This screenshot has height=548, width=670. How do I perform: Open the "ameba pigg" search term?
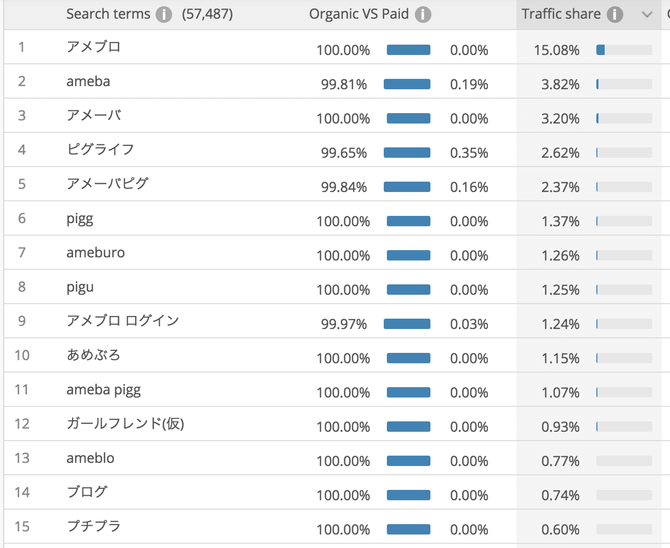tap(103, 391)
